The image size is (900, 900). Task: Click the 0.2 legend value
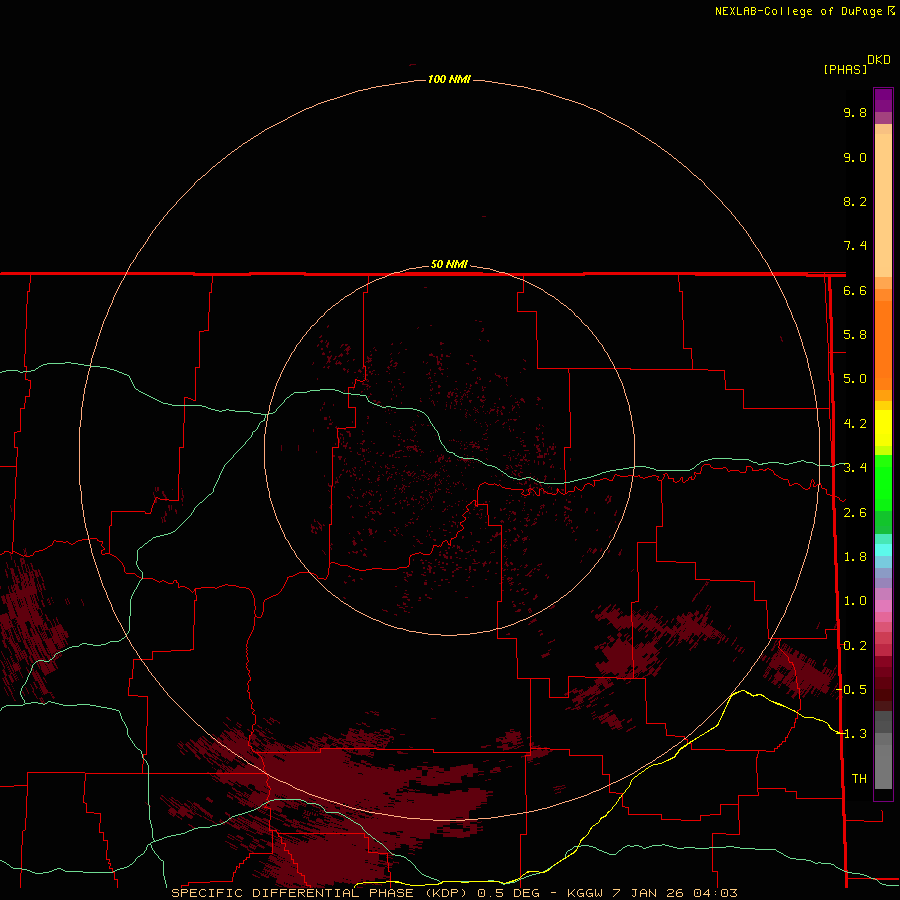pyautogui.click(x=855, y=646)
